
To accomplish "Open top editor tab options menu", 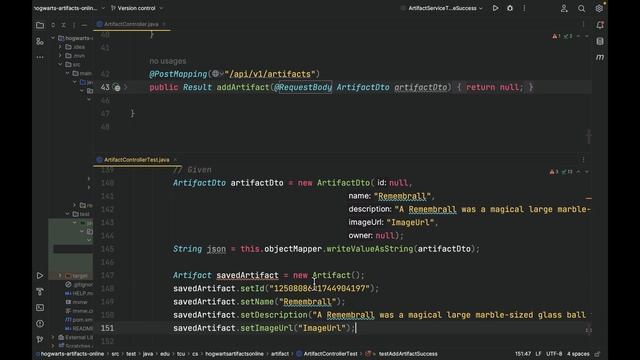I will (x=583, y=24).
